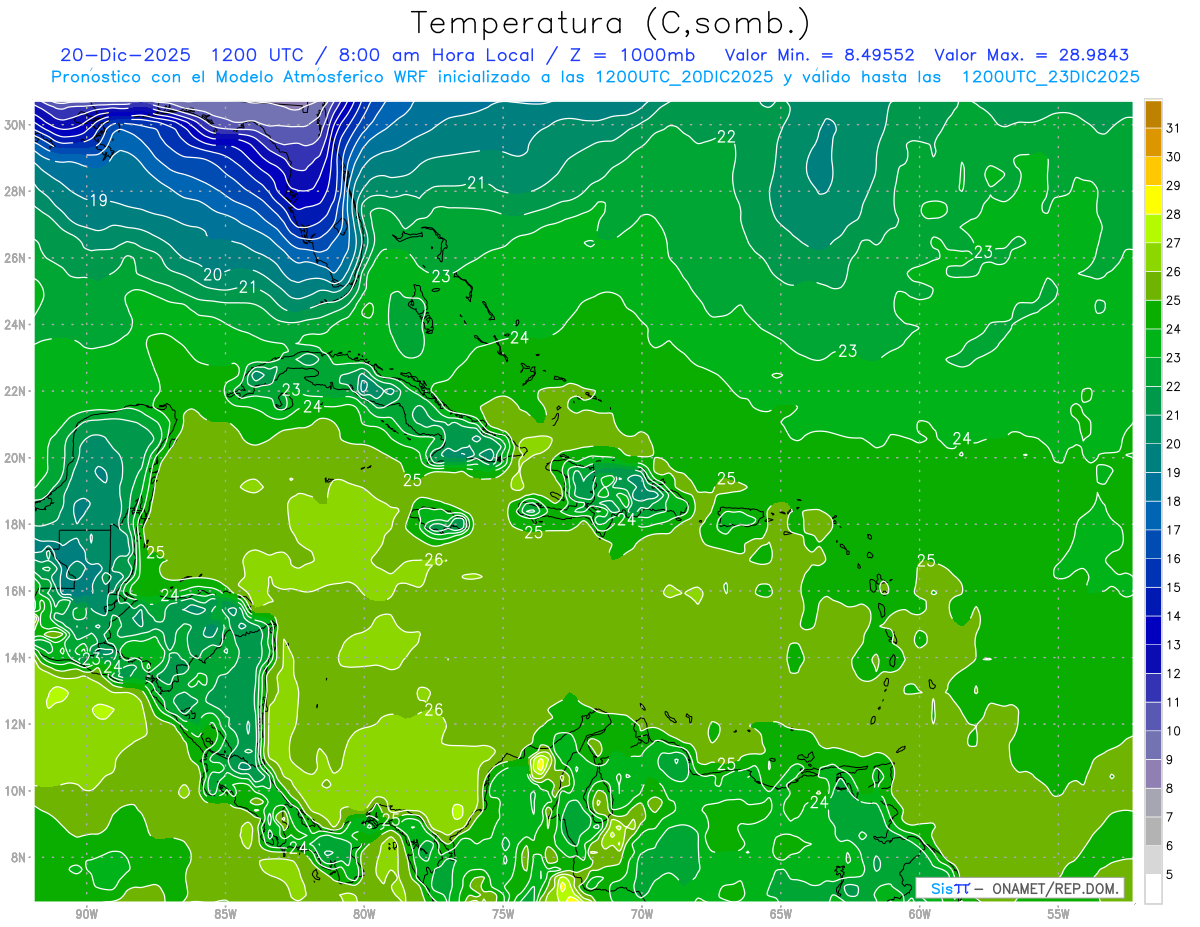Click the 85W longitude axis label
The width and height of the screenshot is (1200, 927).
(225, 913)
